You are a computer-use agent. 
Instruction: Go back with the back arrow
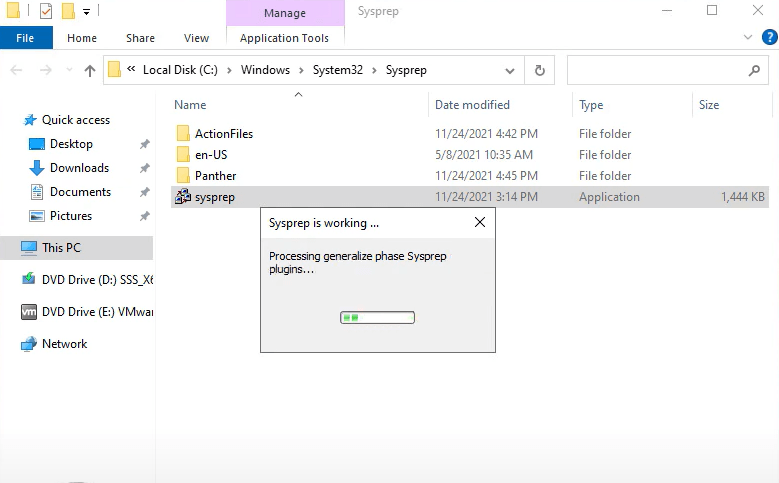16,70
